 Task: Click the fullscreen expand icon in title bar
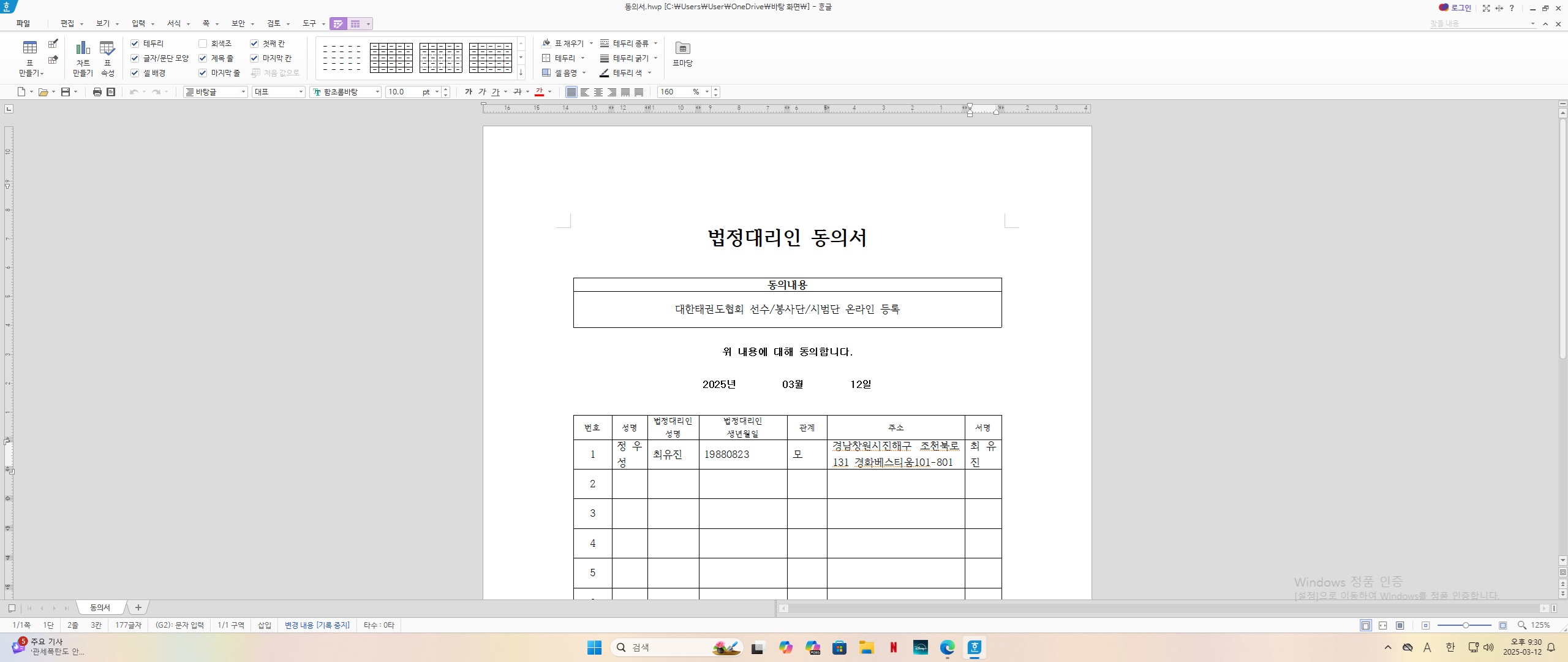[1486, 8]
